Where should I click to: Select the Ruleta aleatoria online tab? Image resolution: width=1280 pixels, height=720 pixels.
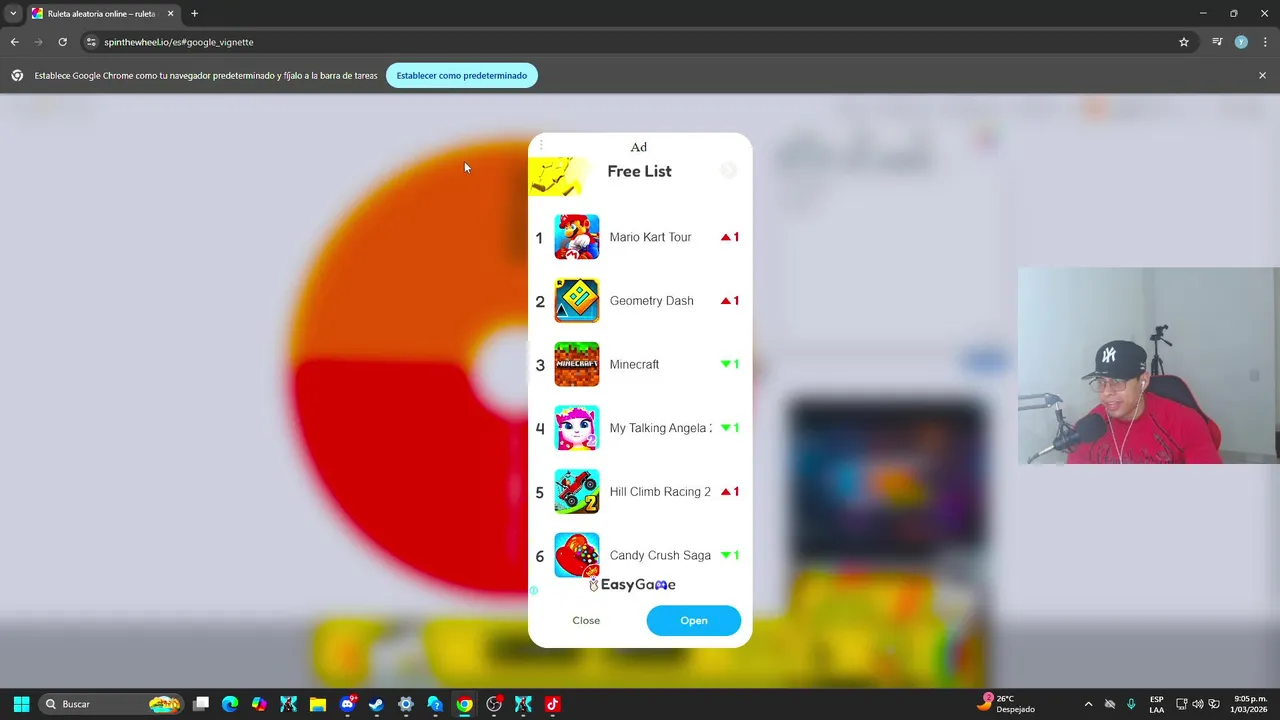(100, 13)
